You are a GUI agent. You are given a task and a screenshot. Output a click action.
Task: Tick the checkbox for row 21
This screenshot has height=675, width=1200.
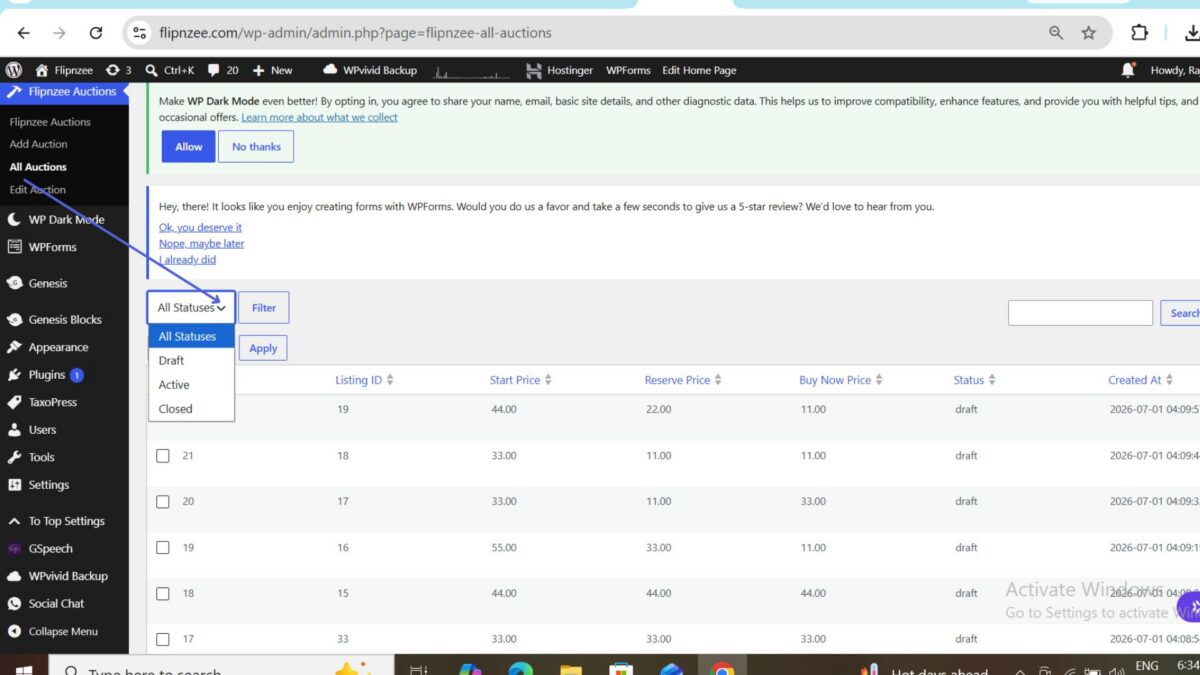pyautogui.click(x=163, y=456)
